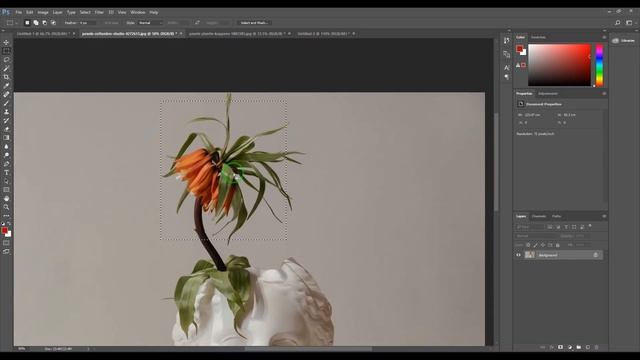Open the collapsed Paragraph panel icon
640x360 pixels.
(507, 77)
